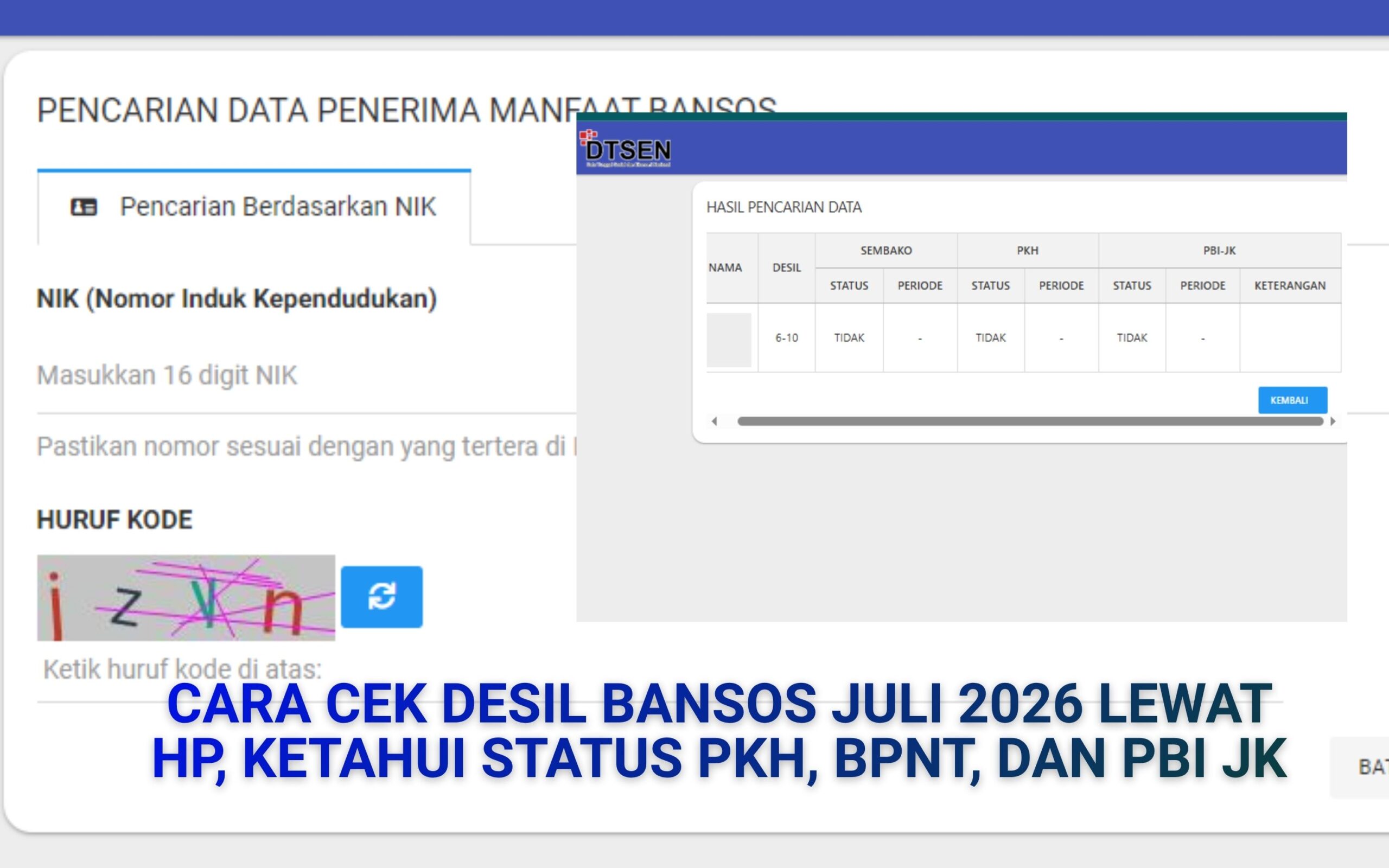Screen dimensions: 1389x868
Task: Click the SEMBAKO group header
Action: pyautogui.click(x=885, y=250)
